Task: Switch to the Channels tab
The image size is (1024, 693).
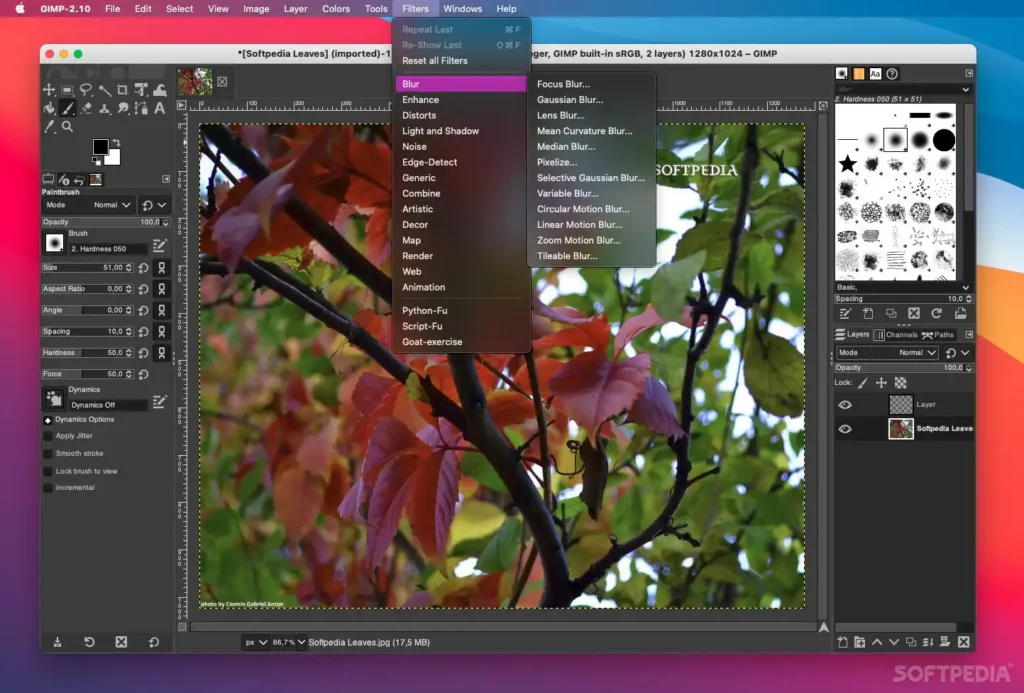Action: pos(895,334)
